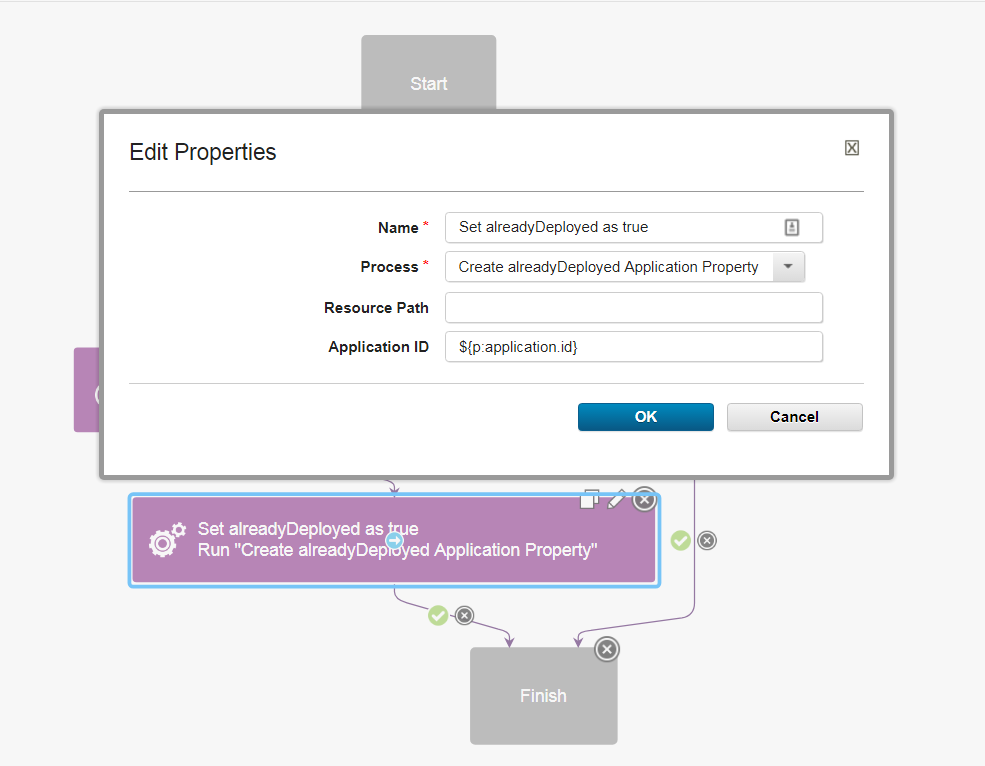Screen dimensions: 985x766
Task: Click the blue arrow connector on the step
Action: 395,541
